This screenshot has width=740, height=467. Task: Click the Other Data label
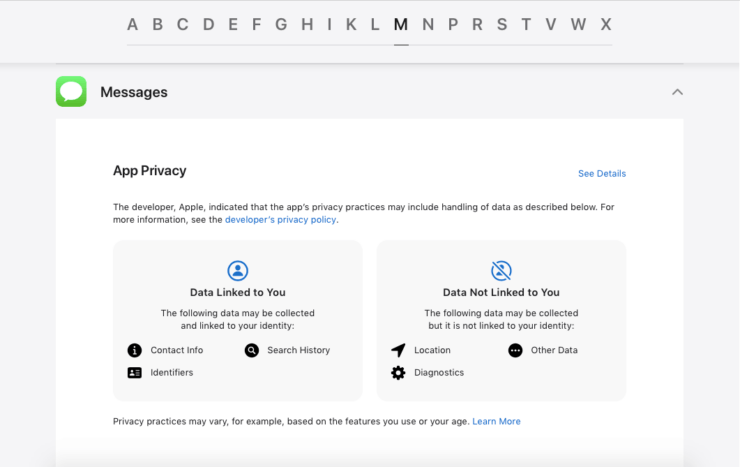[554, 350]
